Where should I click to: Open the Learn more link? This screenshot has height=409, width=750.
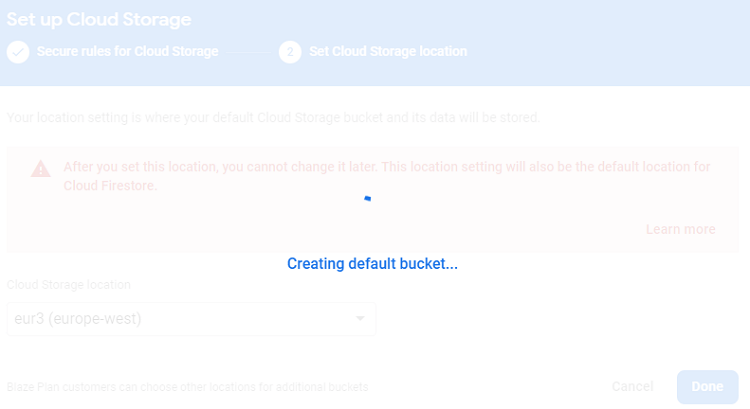click(x=681, y=229)
